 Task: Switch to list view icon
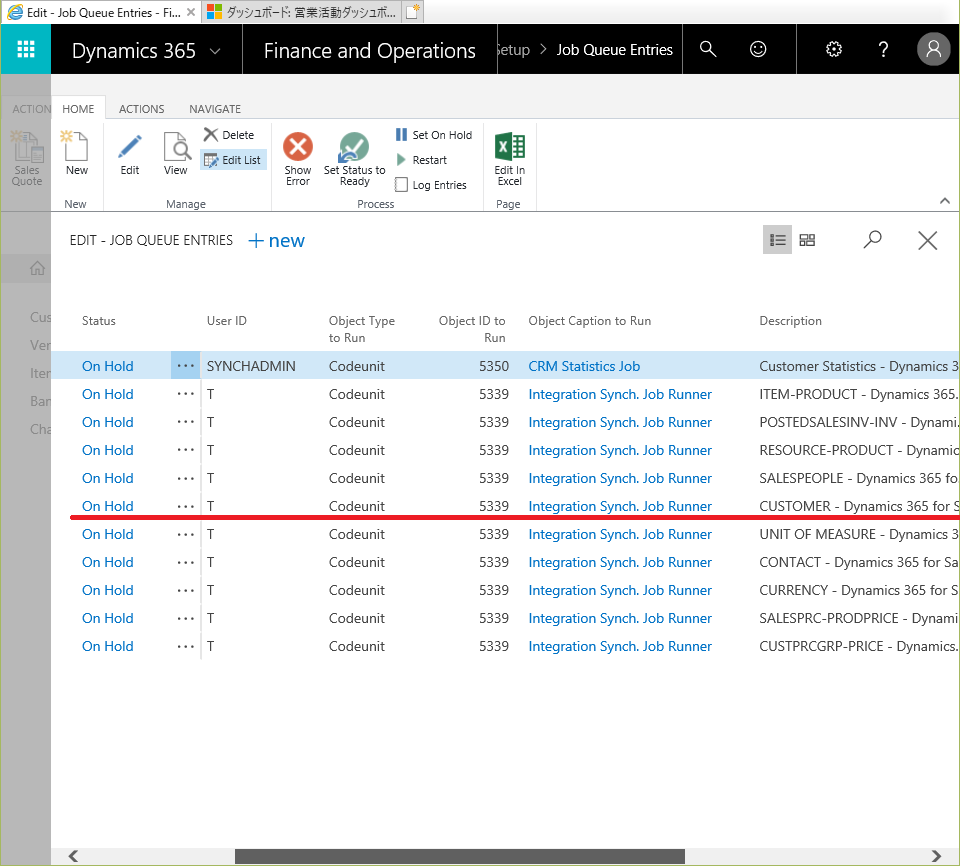[x=778, y=239]
